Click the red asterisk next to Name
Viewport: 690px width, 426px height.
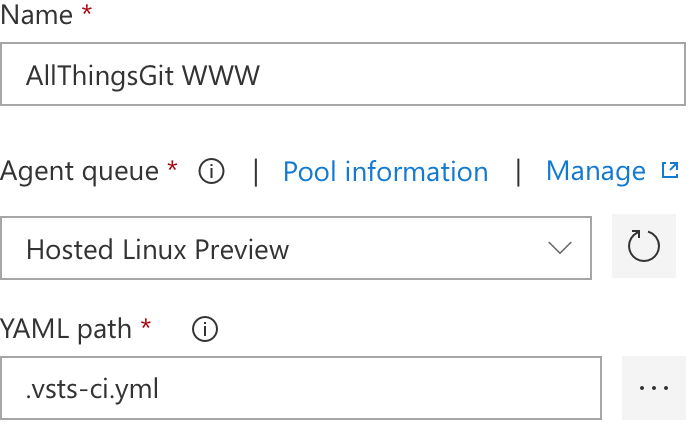[87, 10]
